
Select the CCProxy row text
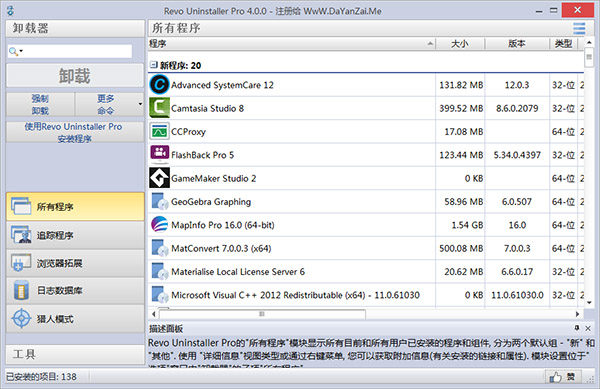(x=188, y=132)
